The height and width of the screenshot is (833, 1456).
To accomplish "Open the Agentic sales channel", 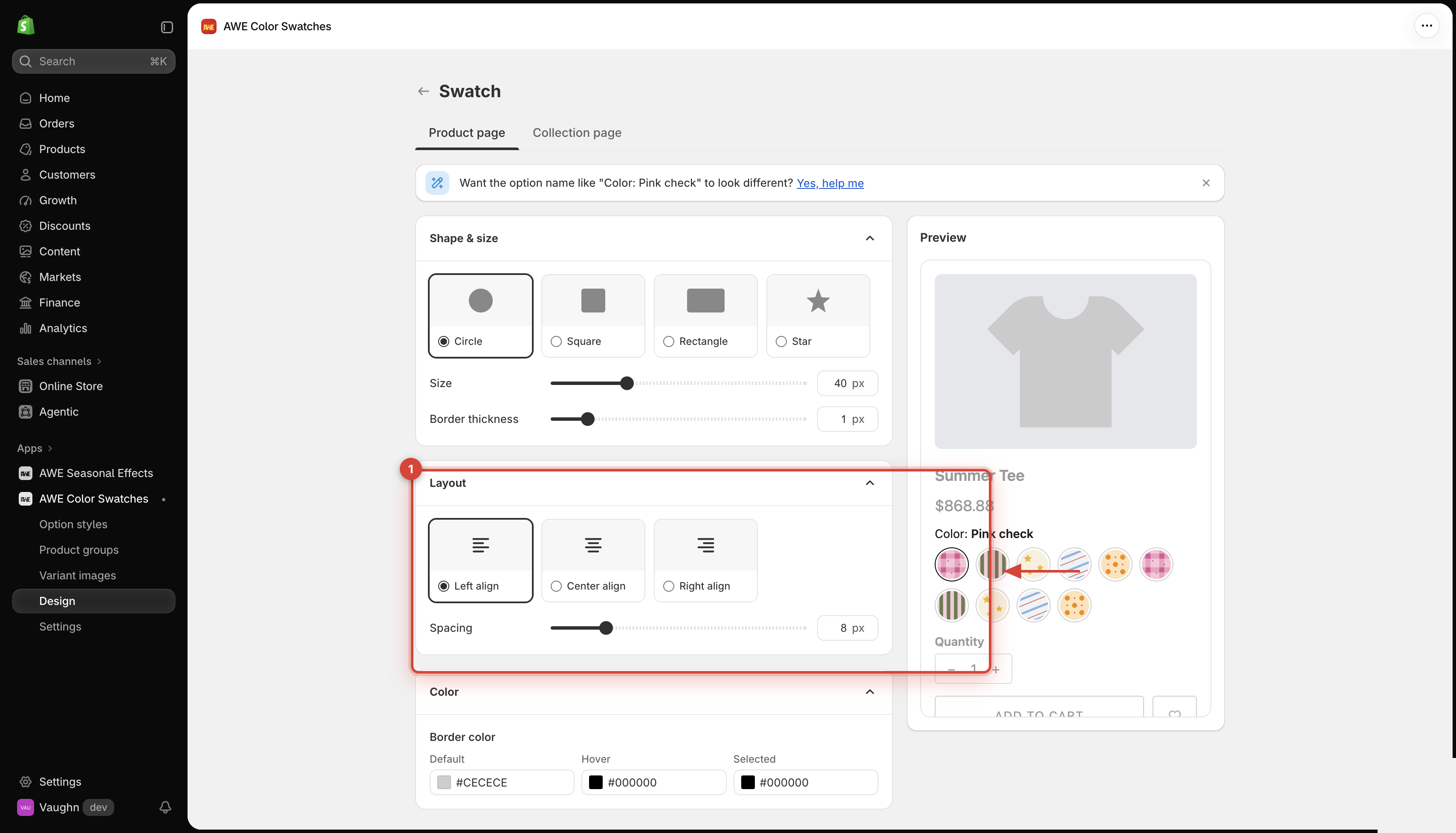I will (94, 412).
